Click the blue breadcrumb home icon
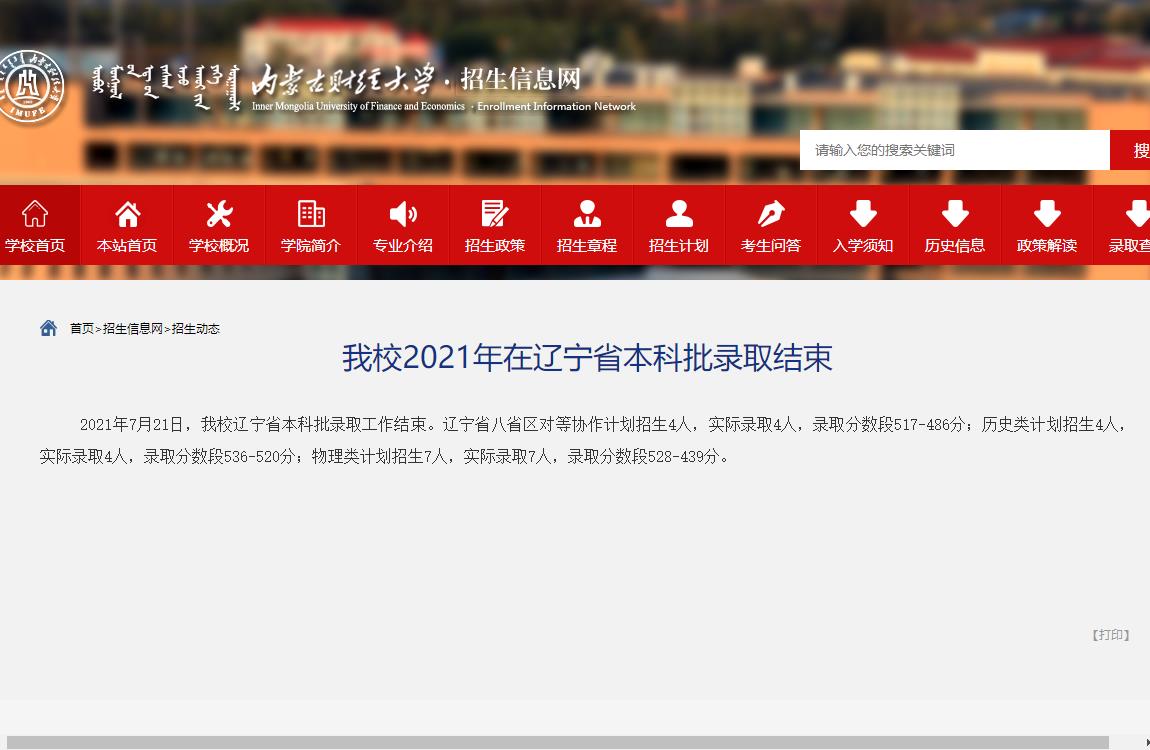Viewport: 1150px width, 750px height. click(48, 328)
